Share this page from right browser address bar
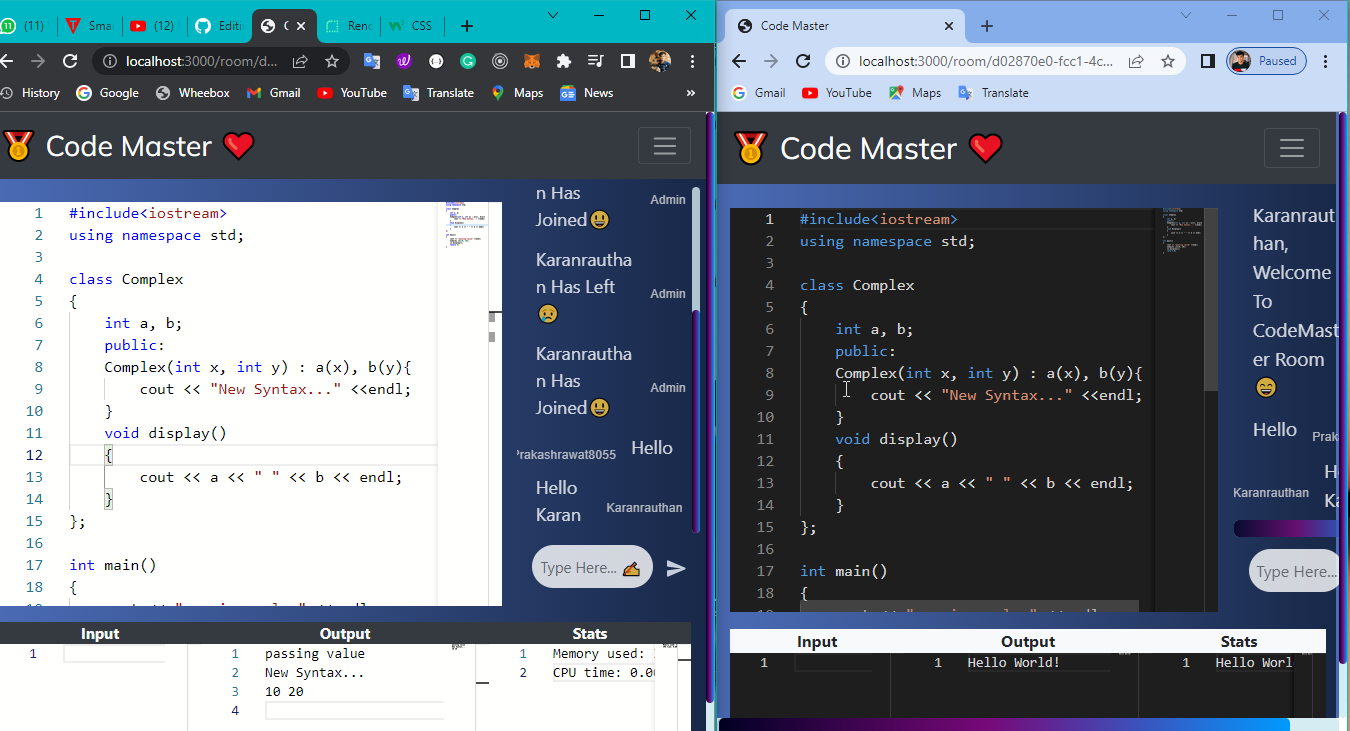The height and width of the screenshot is (731, 1350). click(1136, 61)
